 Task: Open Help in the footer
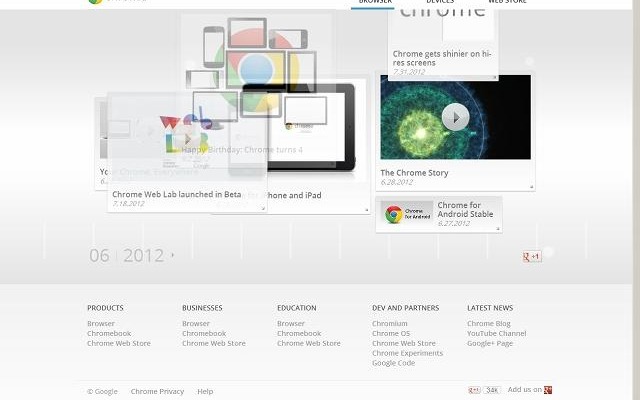pos(205,391)
